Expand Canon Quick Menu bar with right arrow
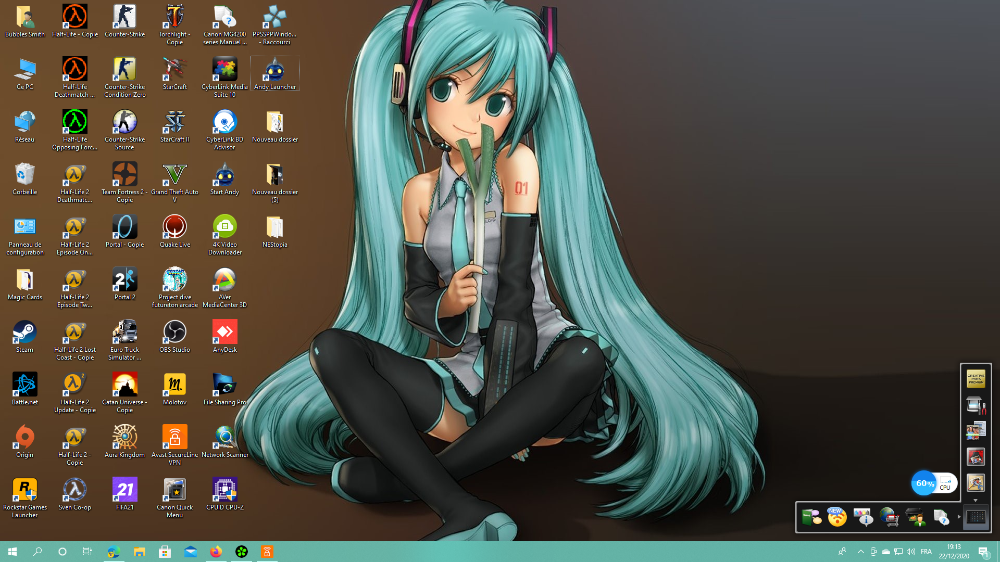This screenshot has width=1000, height=562. click(x=959, y=517)
